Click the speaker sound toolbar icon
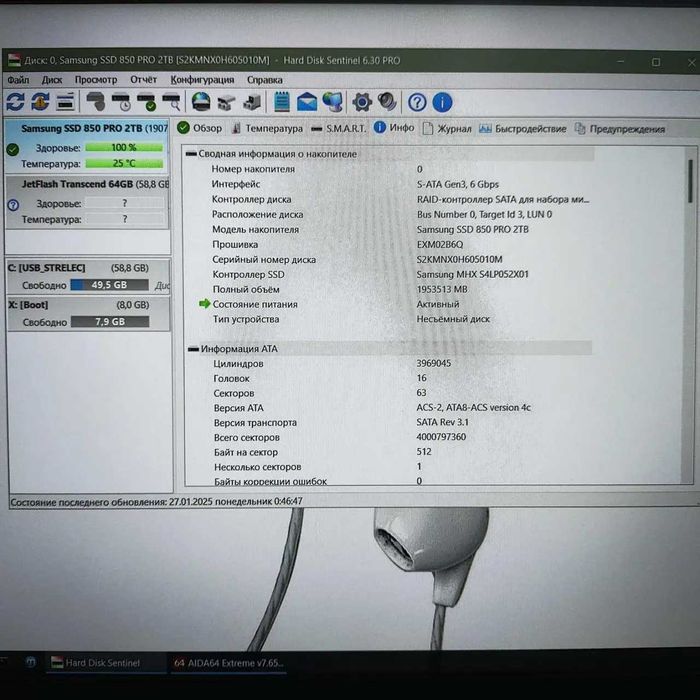 tap(387, 102)
